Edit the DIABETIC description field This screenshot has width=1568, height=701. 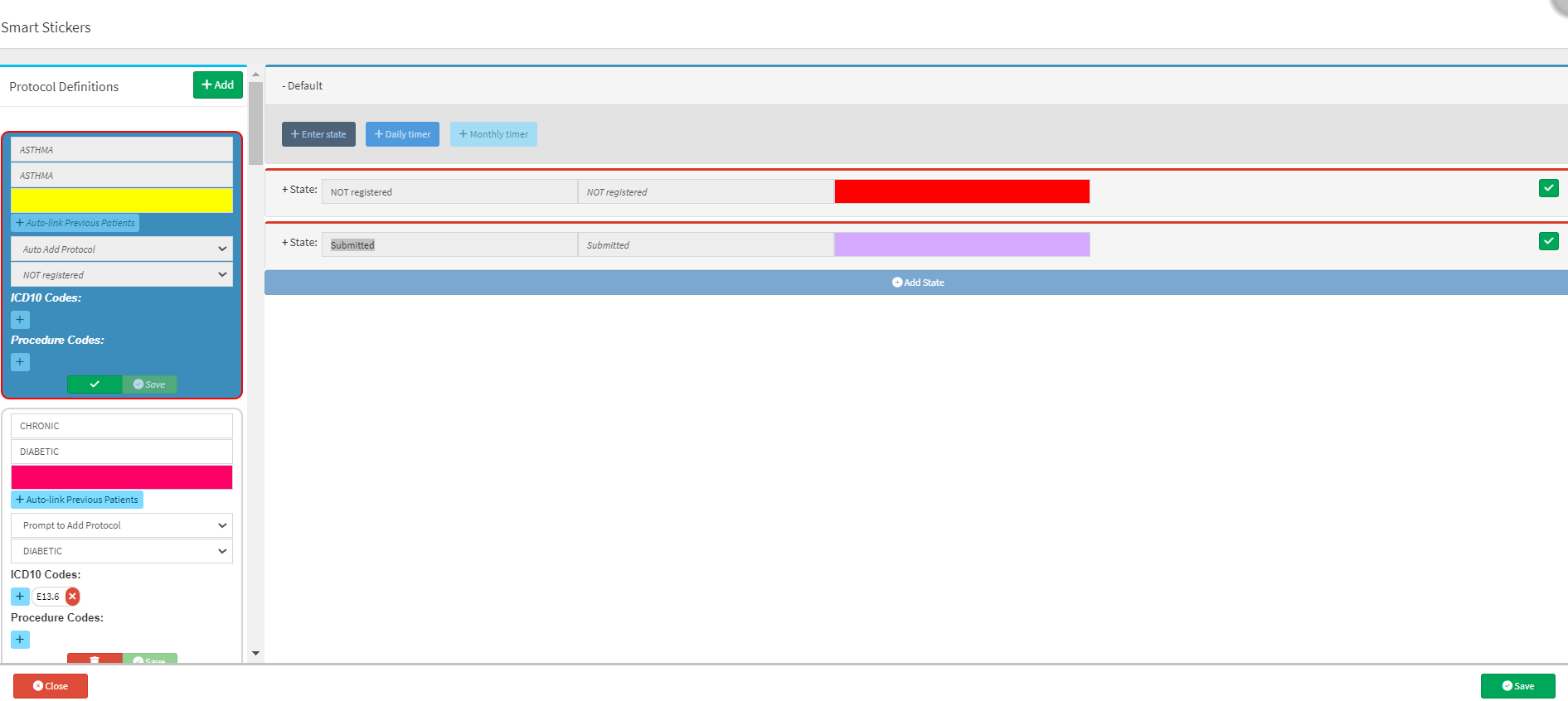tap(122, 452)
